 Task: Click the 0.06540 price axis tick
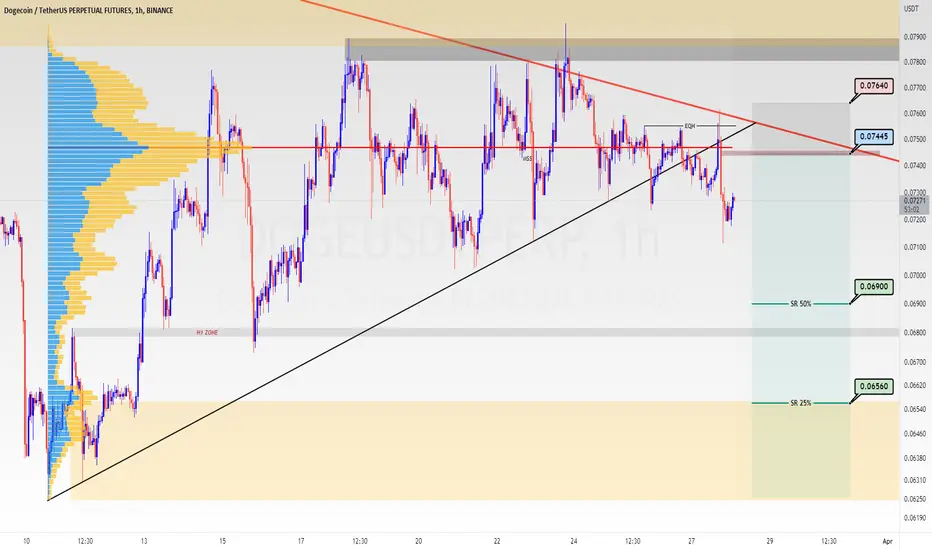[x=914, y=409]
